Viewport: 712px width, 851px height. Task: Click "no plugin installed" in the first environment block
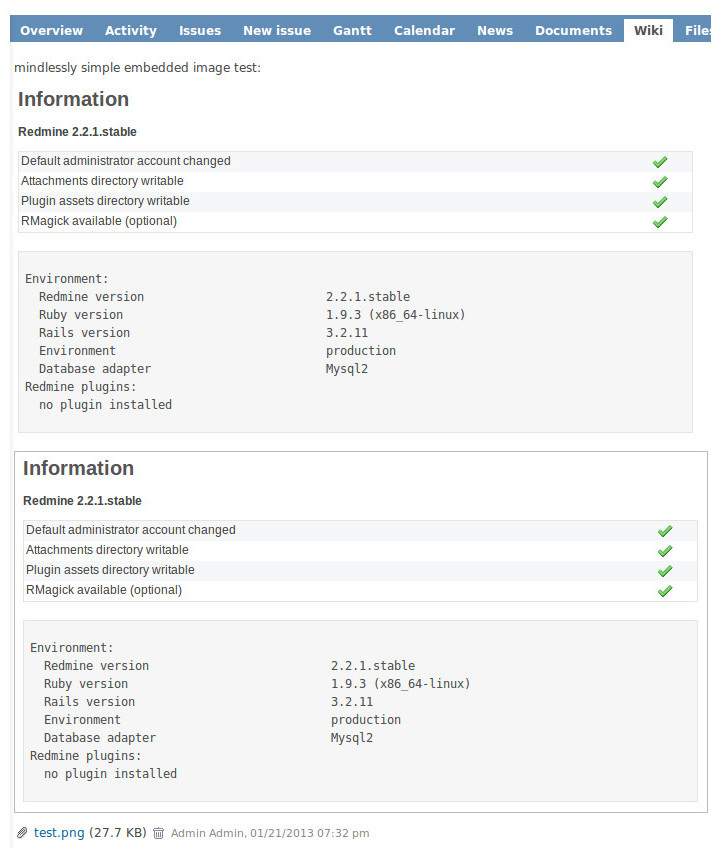click(105, 405)
